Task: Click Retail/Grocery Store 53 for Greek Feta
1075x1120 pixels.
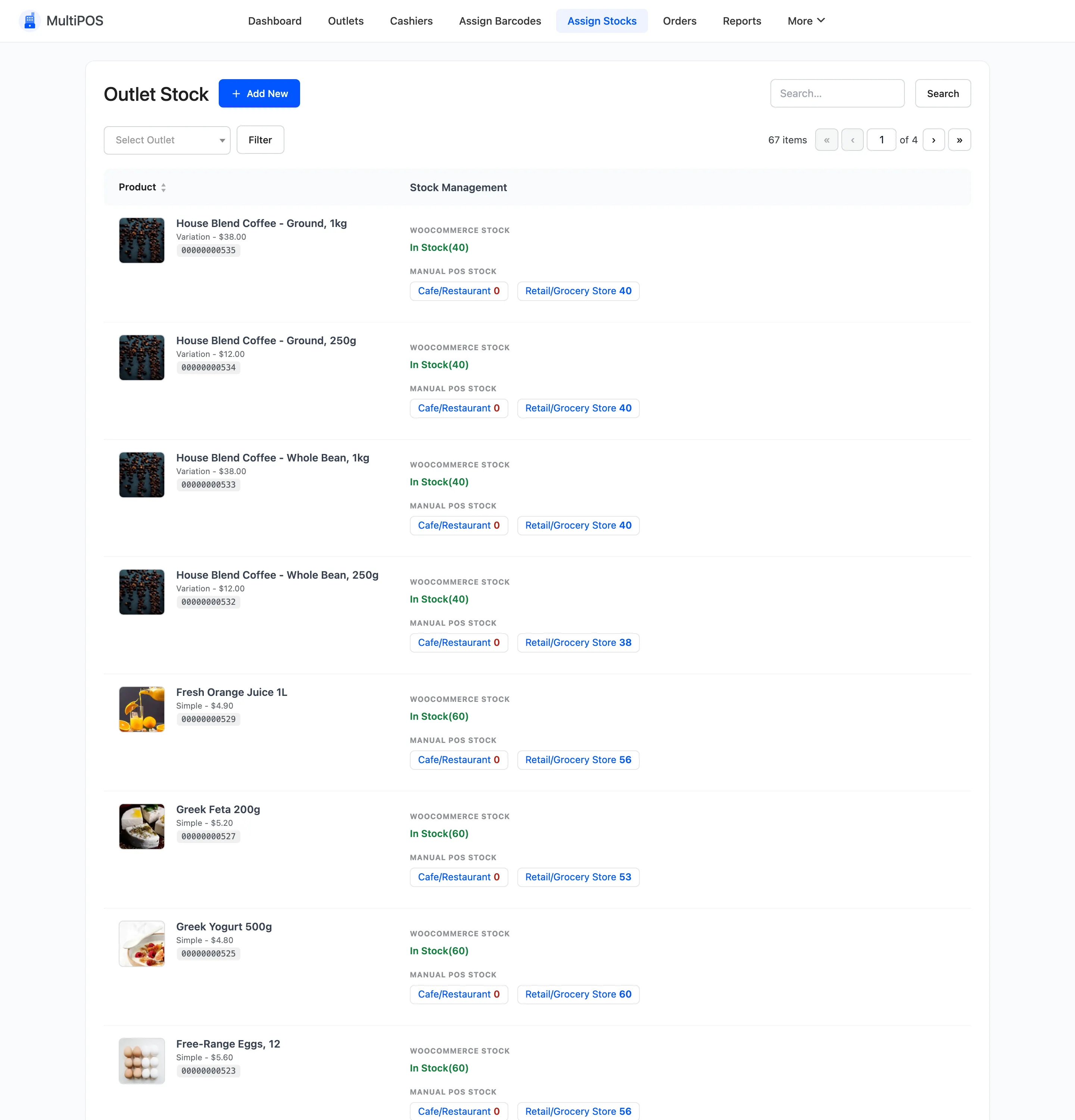Action: pyautogui.click(x=578, y=877)
